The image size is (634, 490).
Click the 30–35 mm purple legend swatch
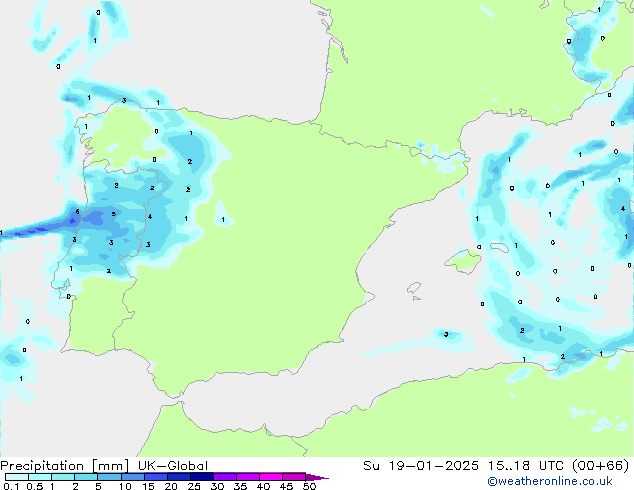tap(225, 477)
